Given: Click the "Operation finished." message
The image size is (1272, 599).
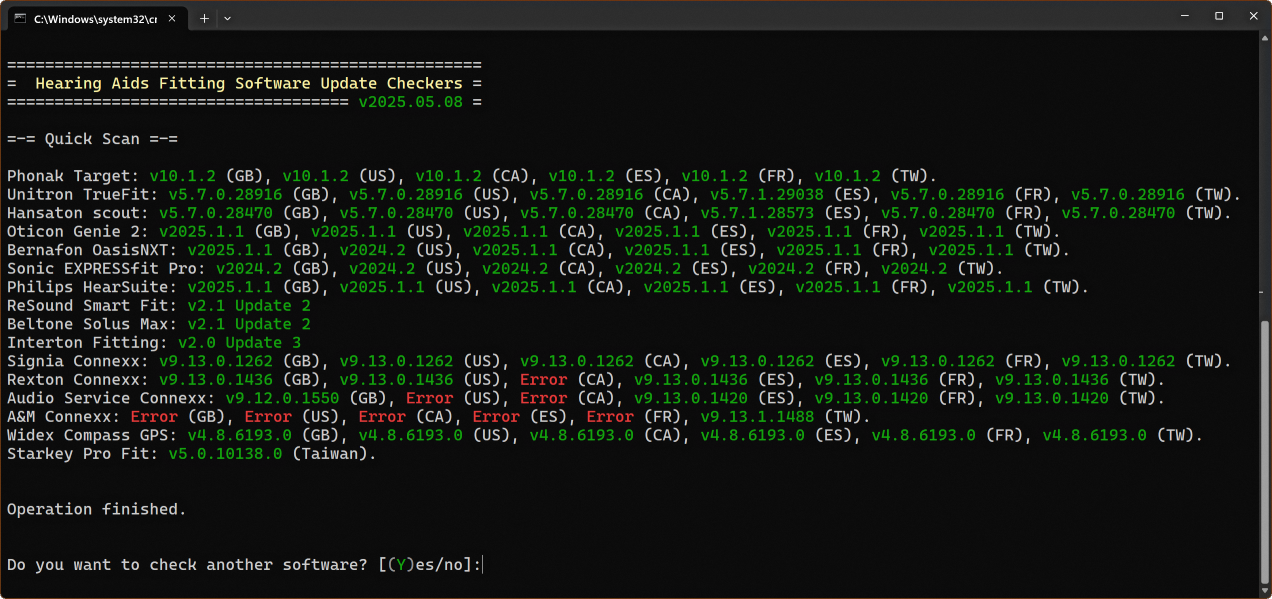Looking at the screenshot, I should [97, 509].
